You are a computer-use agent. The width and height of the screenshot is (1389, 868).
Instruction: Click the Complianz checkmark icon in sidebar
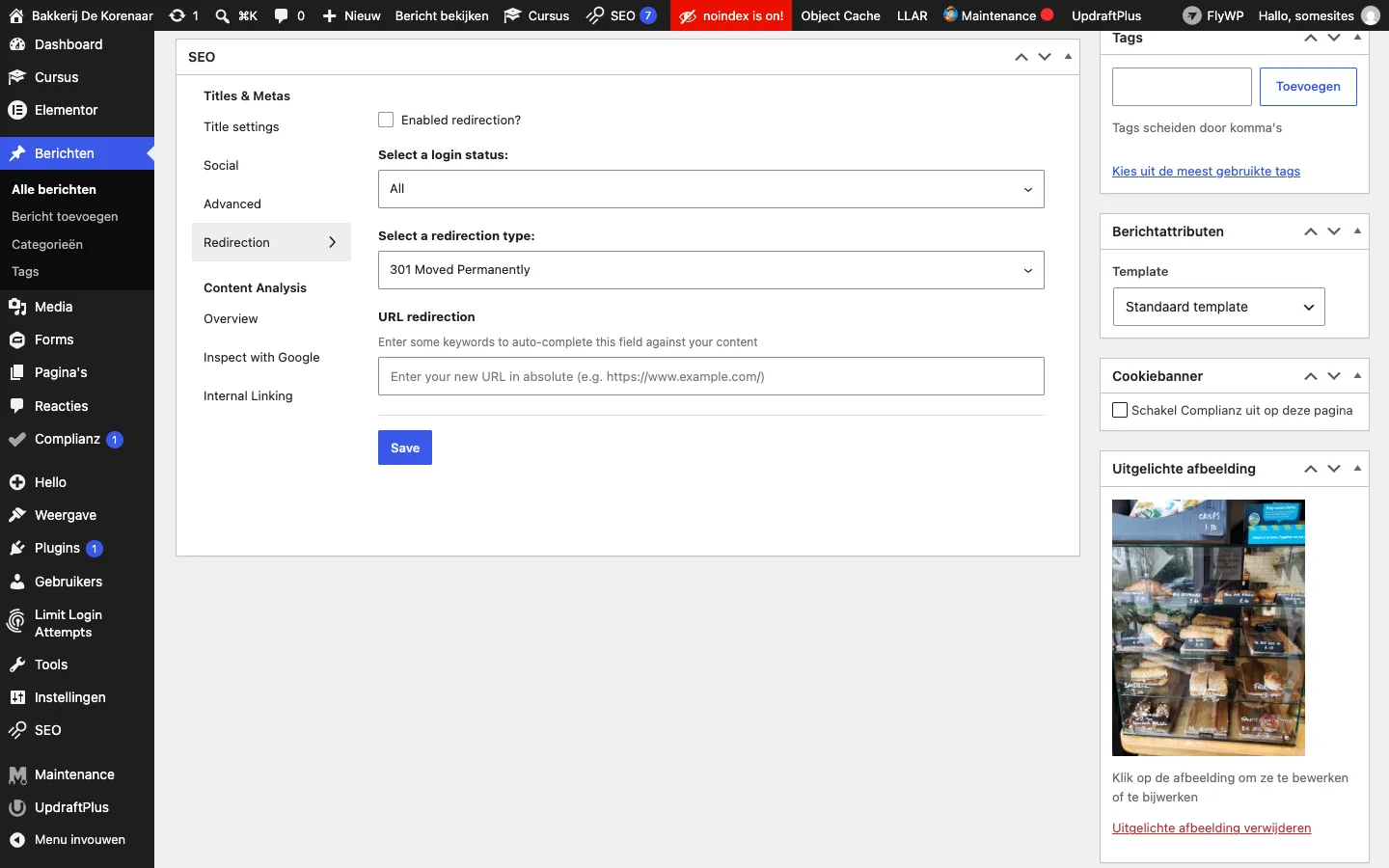[x=16, y=440]
